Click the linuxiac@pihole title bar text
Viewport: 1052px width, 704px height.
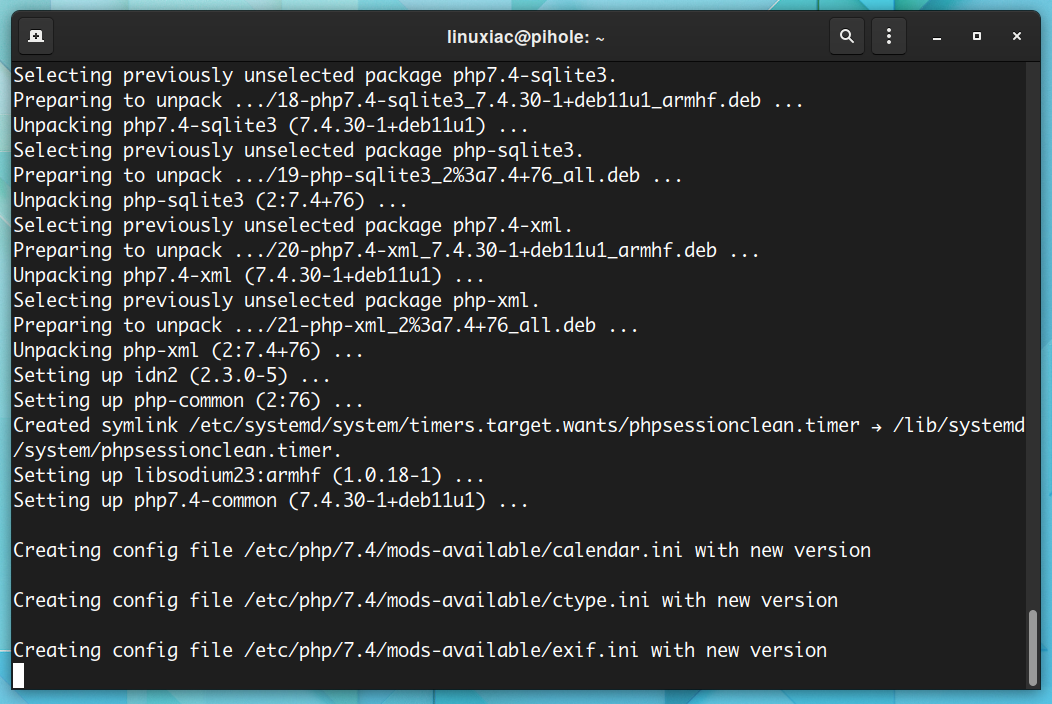[525, 37]
